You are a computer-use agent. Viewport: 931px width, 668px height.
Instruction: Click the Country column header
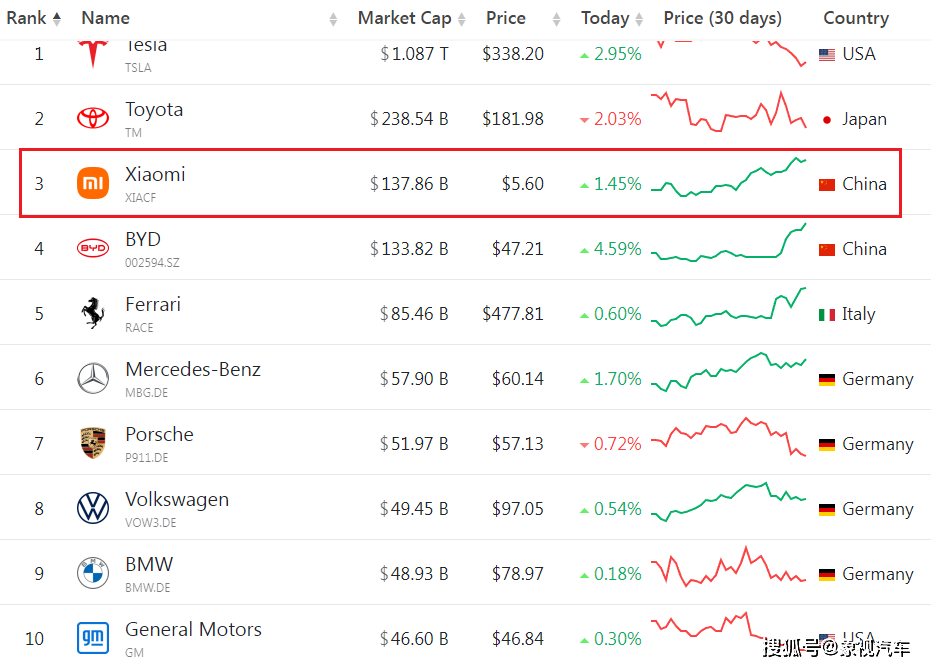[856, 18]
